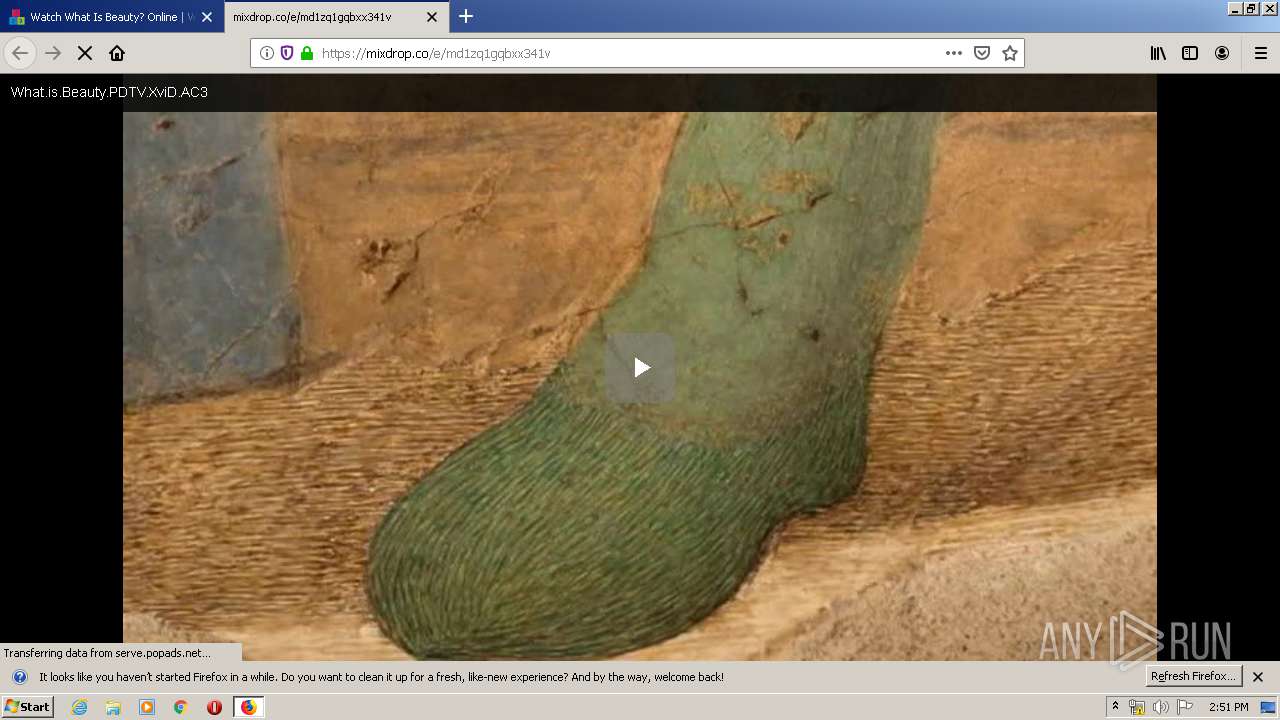Show hidden system tray icons
The width and height of the screenshot is (1280, 720).
pos(1115,707)
